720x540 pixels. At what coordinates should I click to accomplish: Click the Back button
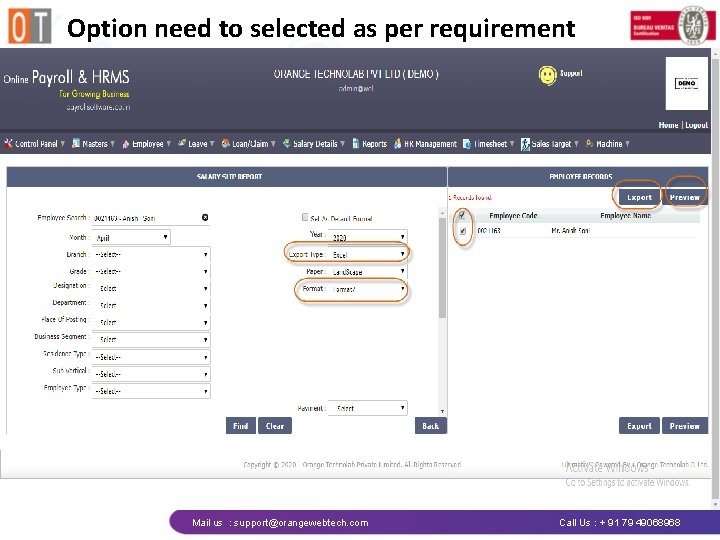(x=431, y=426)
